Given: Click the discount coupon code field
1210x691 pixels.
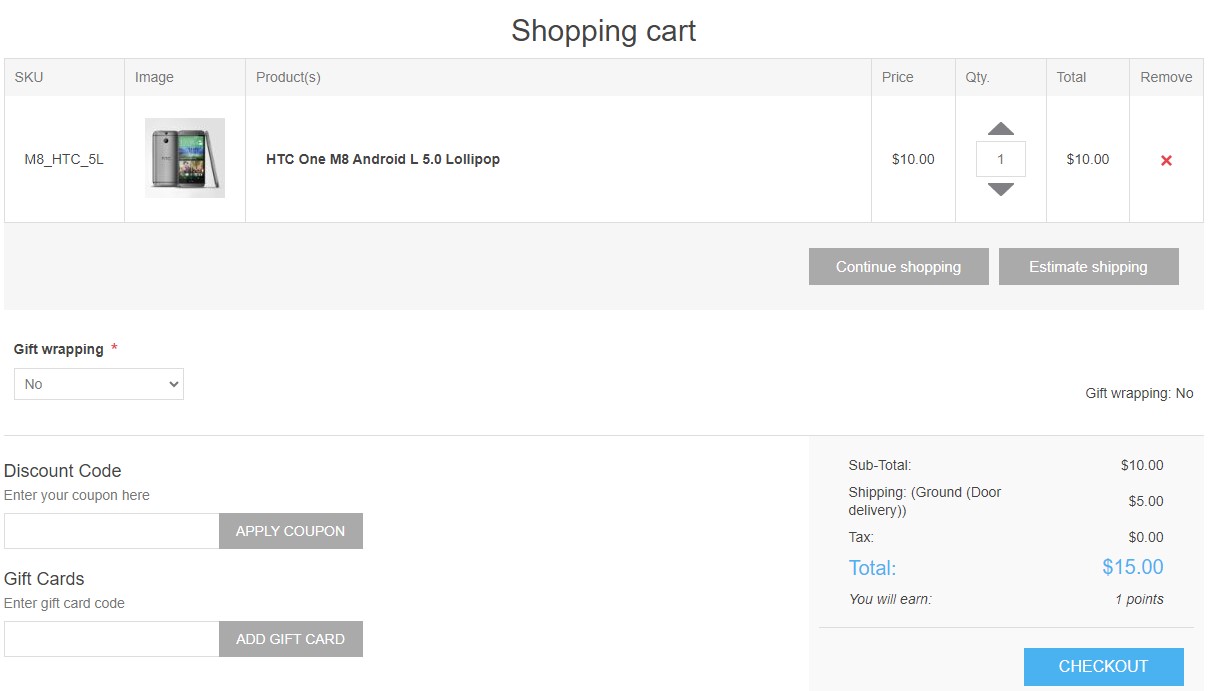Looking at the screenshot, I should tap(112, 531).
